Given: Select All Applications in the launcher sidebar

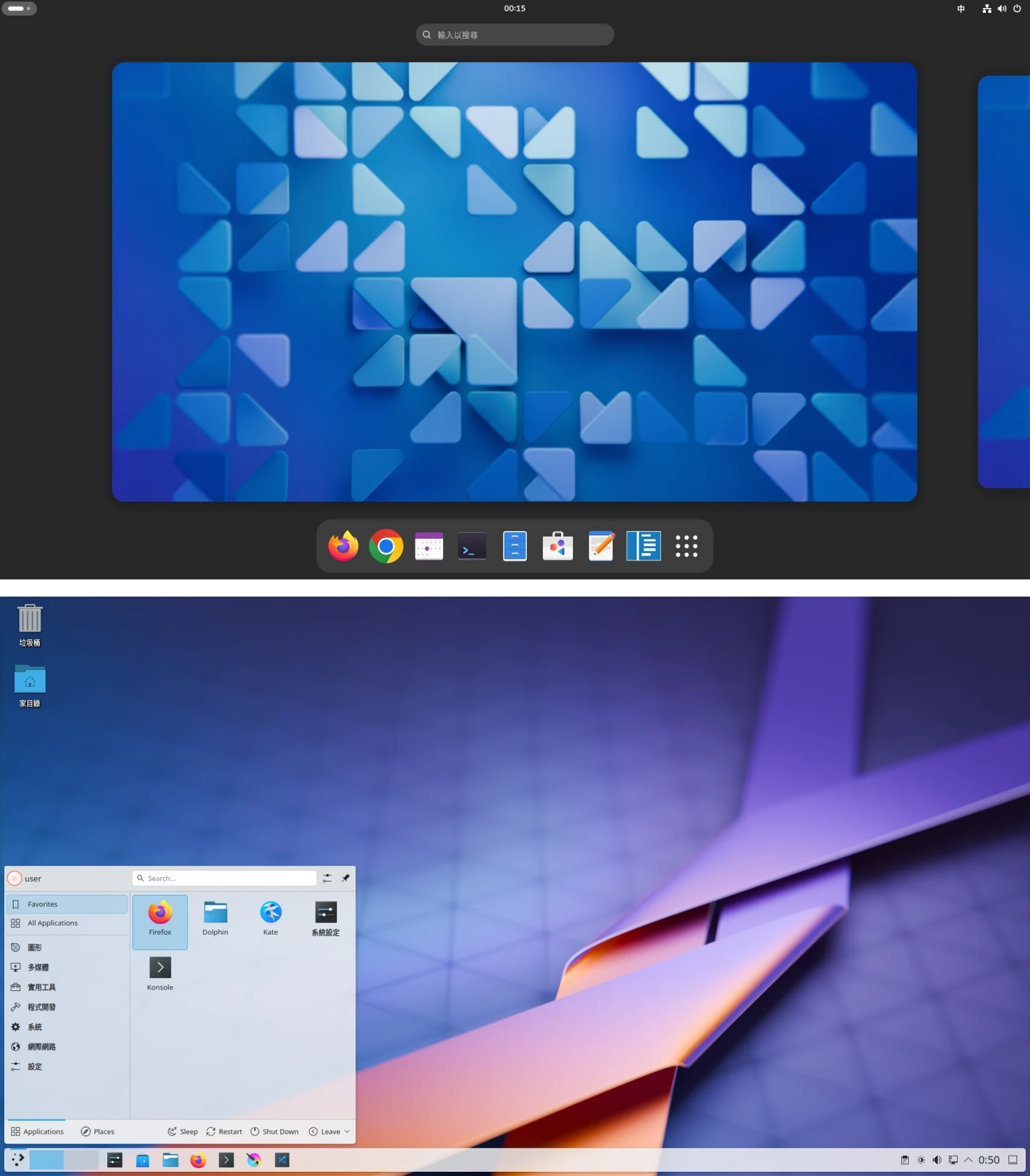Looking at the screenshot, I should pos(67,923).
